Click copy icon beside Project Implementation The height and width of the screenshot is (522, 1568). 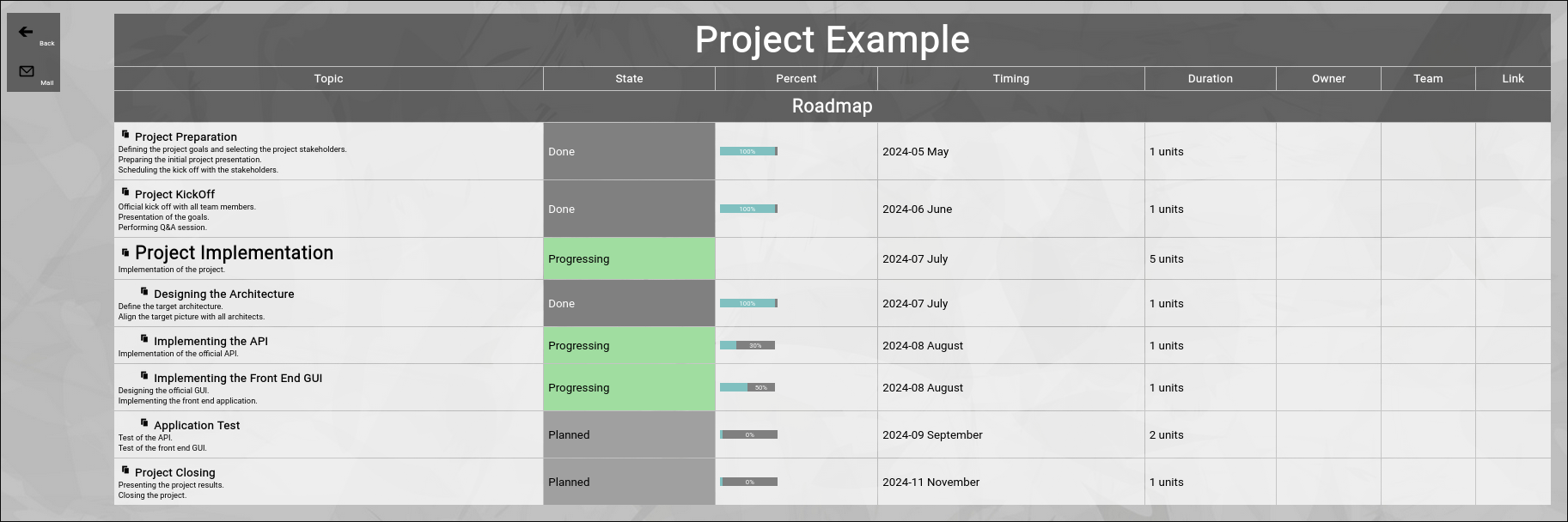(x=125, y=252)
